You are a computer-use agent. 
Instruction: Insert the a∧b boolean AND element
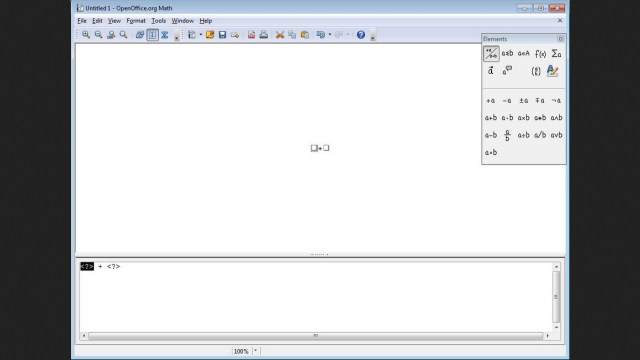pyautogui.click(x=556, y=118)
